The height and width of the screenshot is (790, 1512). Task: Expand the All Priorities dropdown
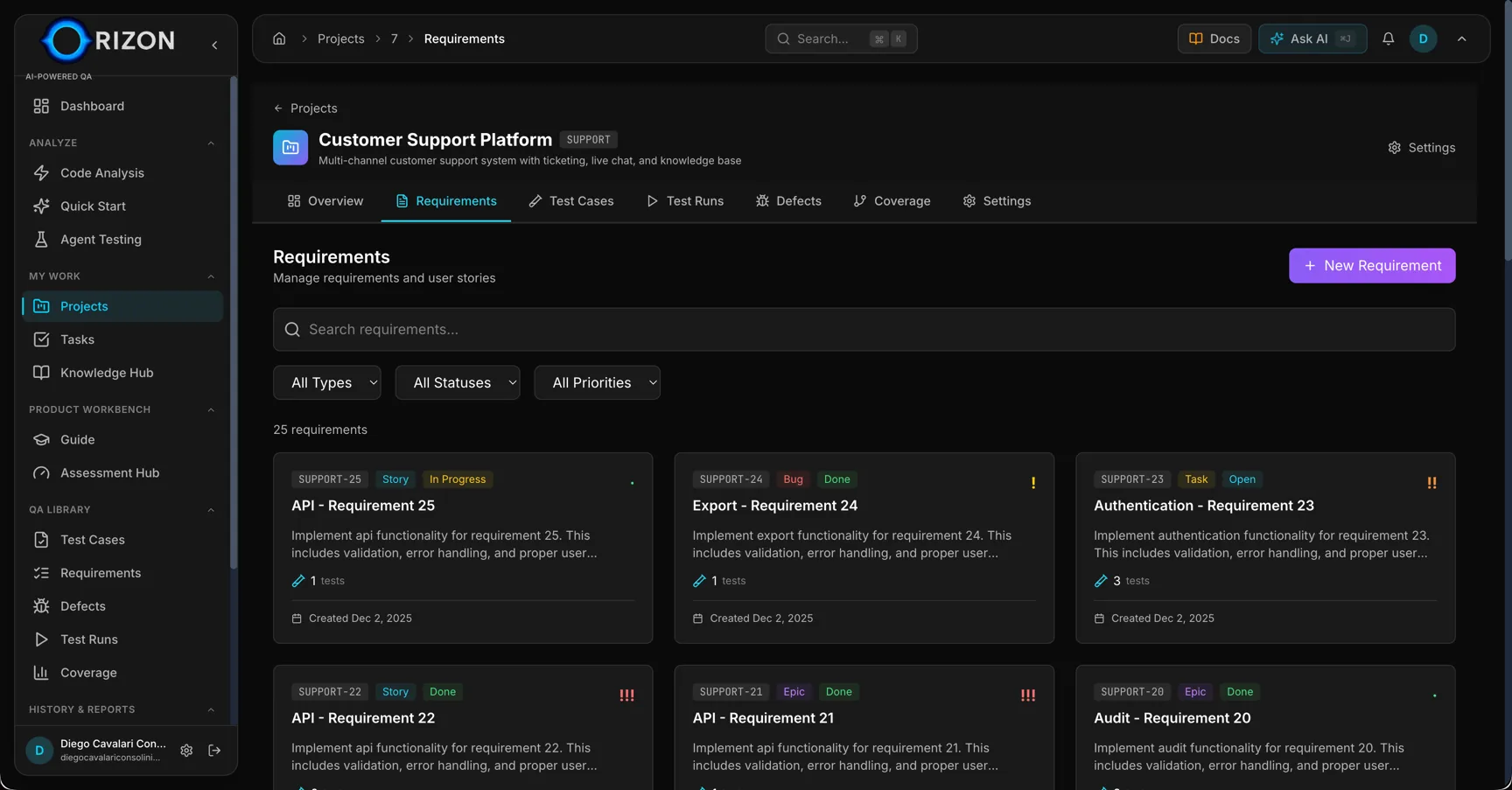pos(597,382)
